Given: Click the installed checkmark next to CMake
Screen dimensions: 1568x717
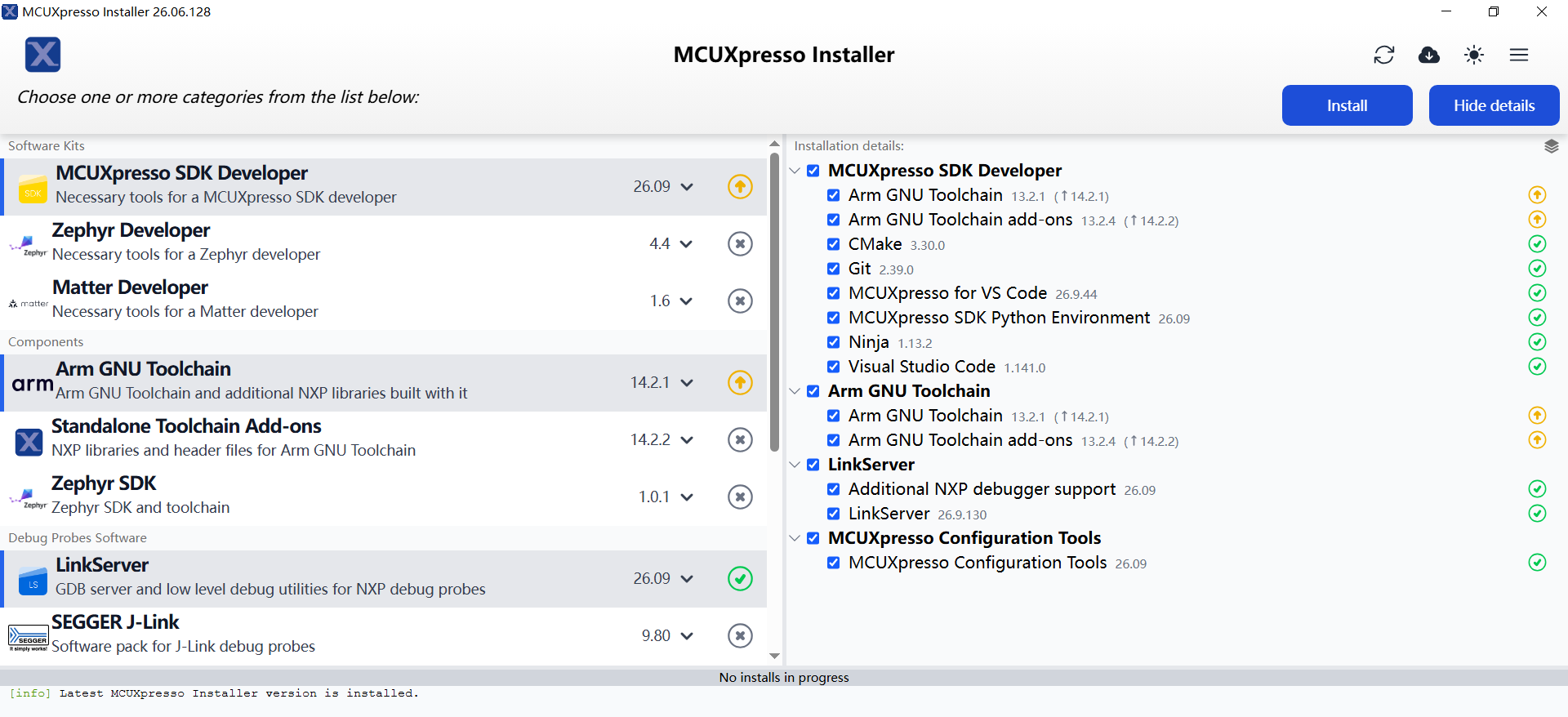Looking at the screenshot, I should (1537, 244).
